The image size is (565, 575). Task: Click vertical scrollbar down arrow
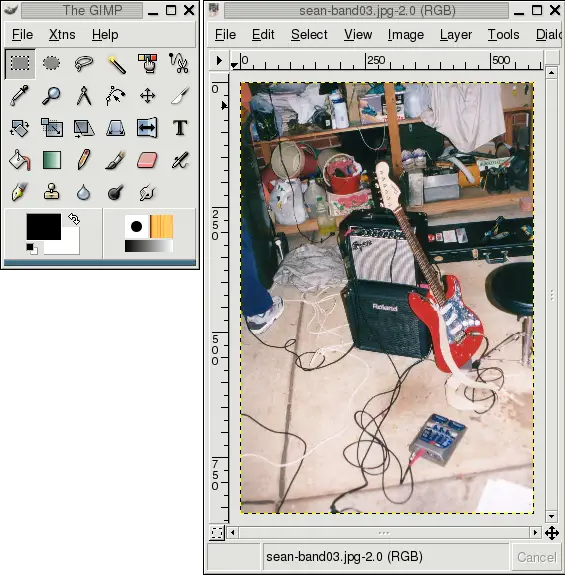[551, 516]
